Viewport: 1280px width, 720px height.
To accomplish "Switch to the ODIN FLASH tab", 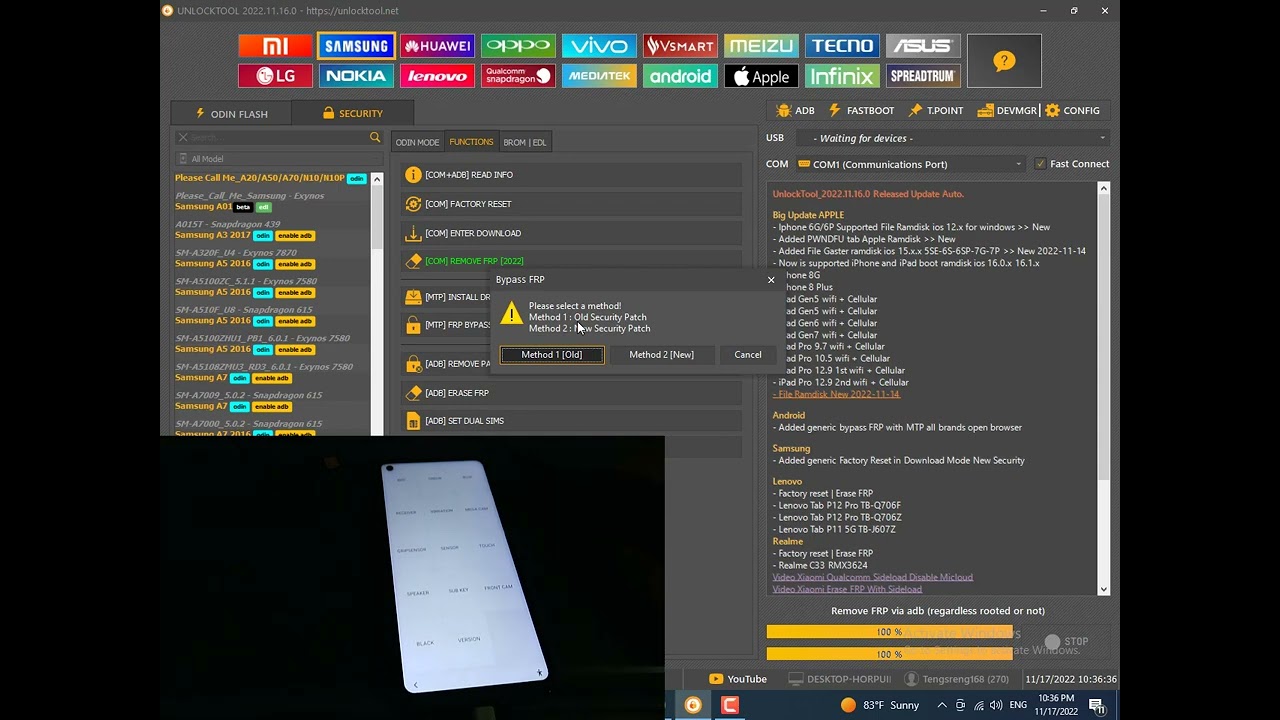I will 230,114.
